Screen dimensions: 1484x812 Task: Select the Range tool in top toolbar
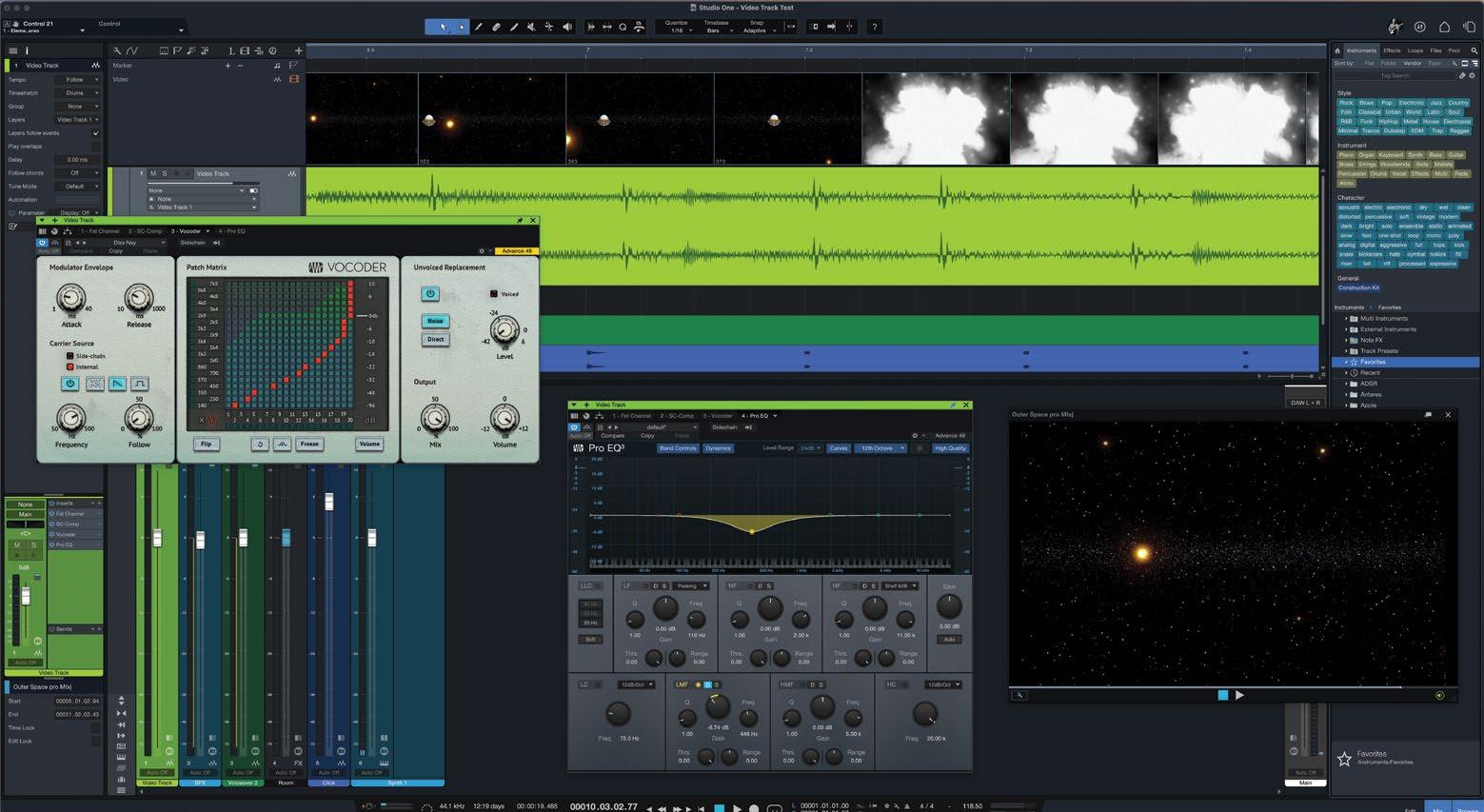click(x=461, y=27)
